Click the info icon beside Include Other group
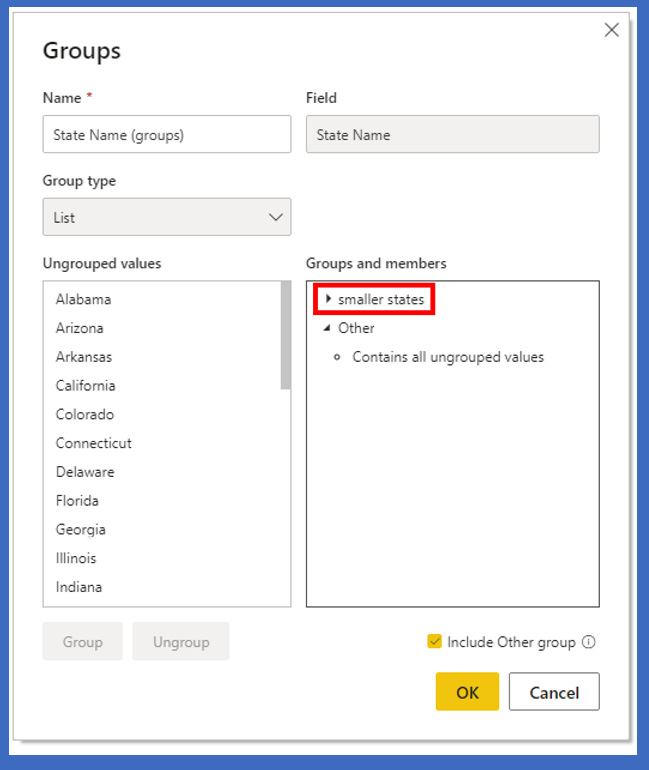 (588, 642)
